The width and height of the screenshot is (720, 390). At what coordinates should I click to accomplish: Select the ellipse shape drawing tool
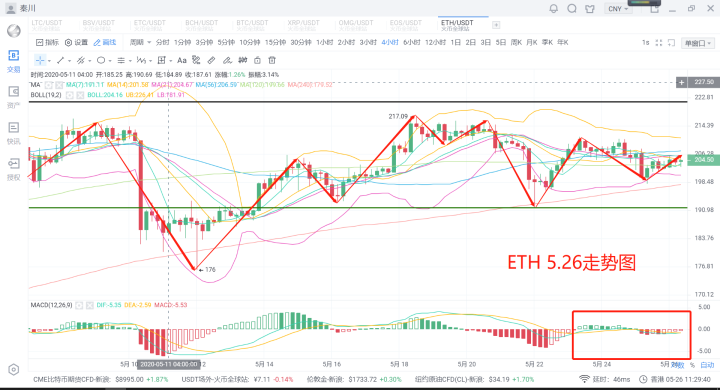101,60
